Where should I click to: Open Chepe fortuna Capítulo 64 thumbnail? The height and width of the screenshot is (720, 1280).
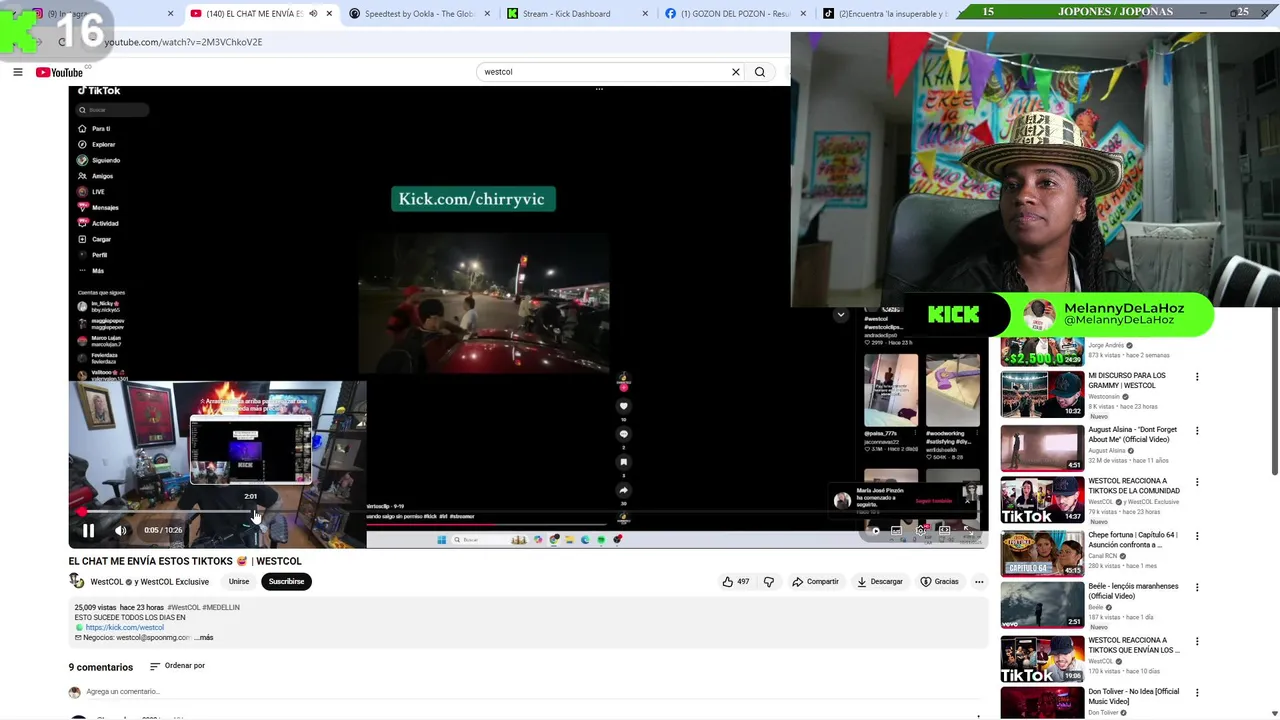1042,553
